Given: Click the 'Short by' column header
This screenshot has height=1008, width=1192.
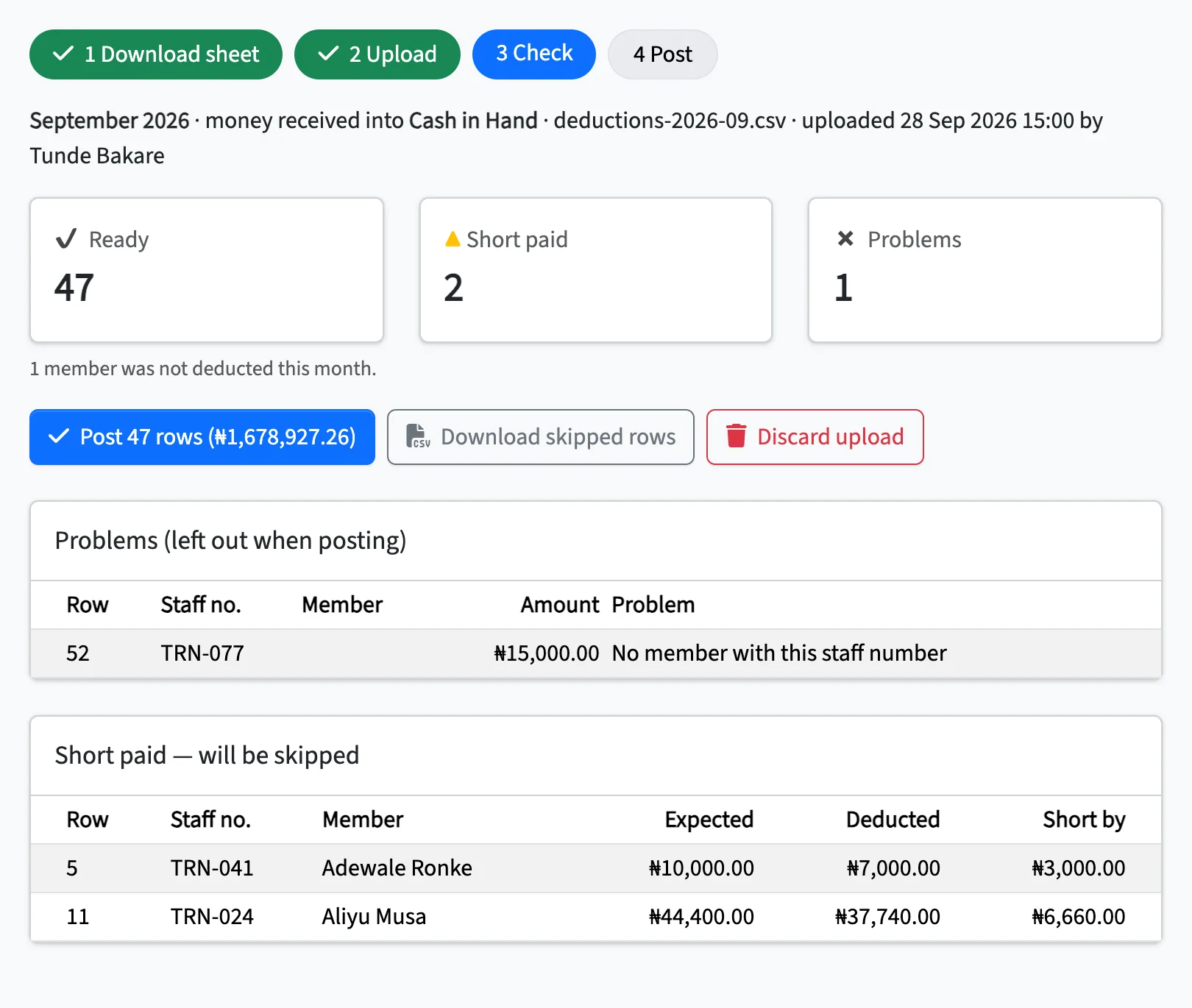Looking at the screenshot, I should tap(1085, 820).
